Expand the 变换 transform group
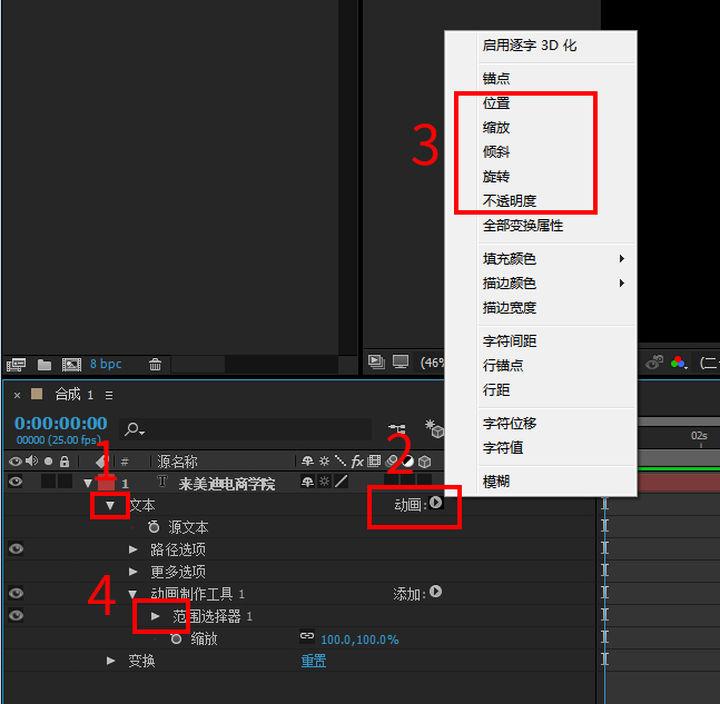 coord(111,661)
